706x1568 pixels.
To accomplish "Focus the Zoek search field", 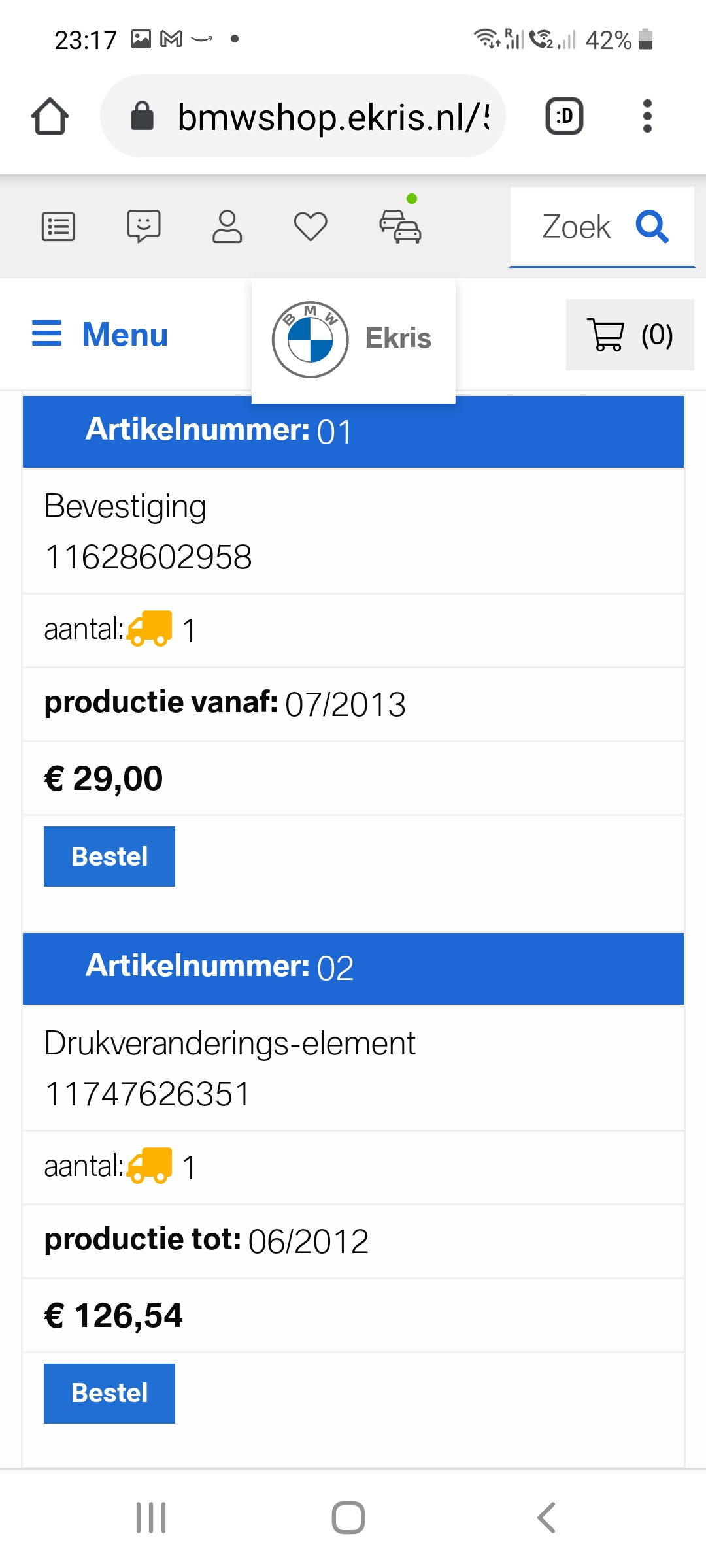I will [575, 227].
